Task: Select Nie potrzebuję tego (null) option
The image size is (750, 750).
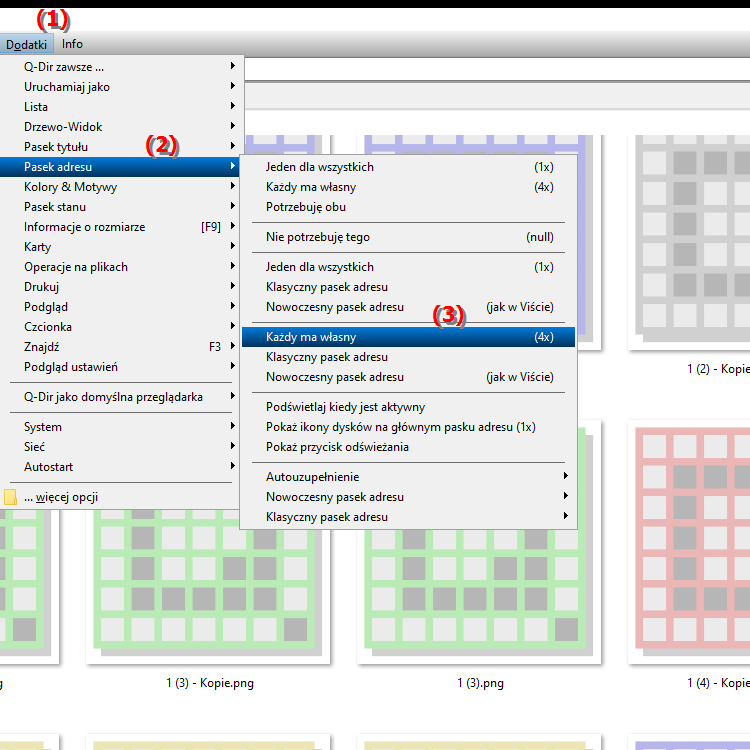Action: (x=408, y=237)
